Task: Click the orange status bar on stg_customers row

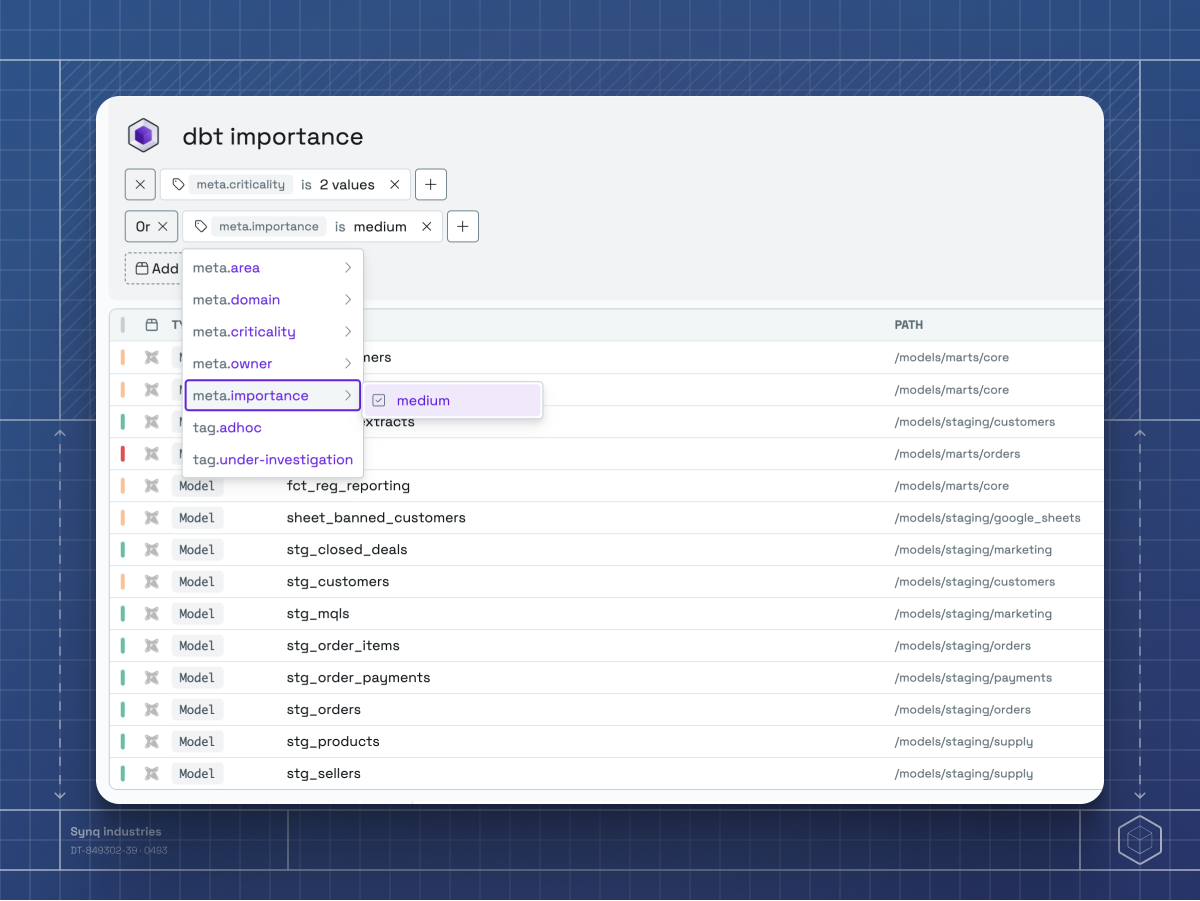Action: (x=122, y=581)
